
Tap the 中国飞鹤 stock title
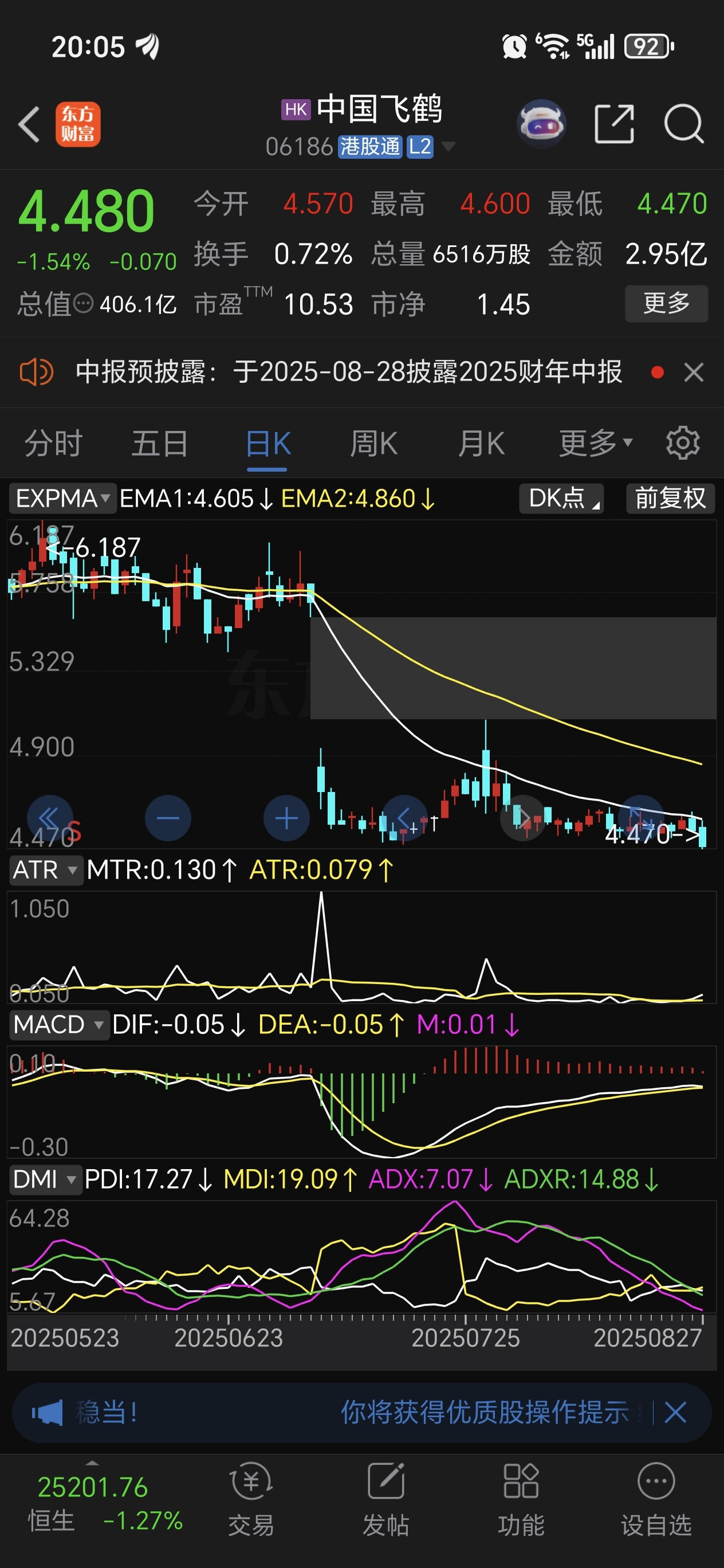(379, 109)
